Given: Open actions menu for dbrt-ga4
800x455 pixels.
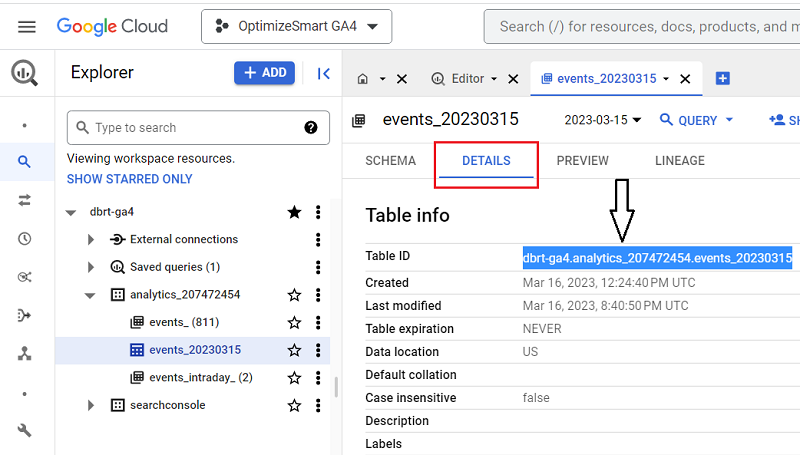Looking at the screenshot, I should pos(318,212).
